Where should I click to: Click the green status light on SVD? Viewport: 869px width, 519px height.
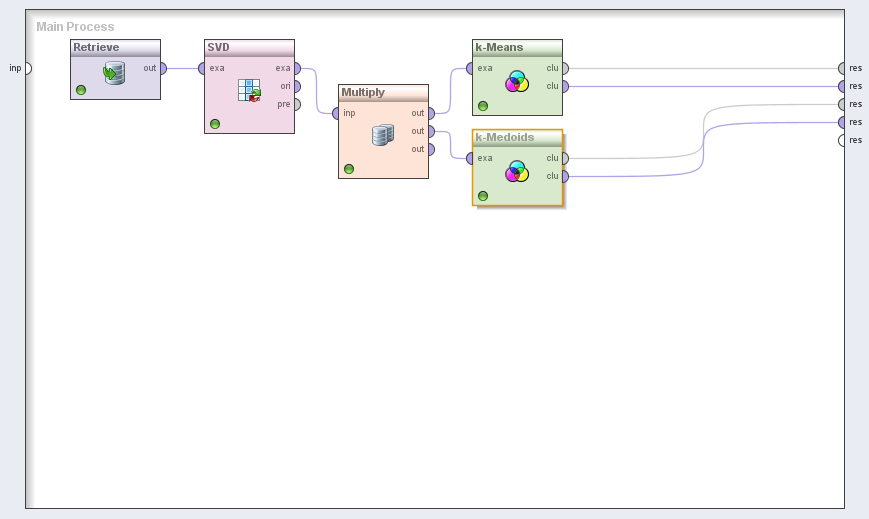215,124
